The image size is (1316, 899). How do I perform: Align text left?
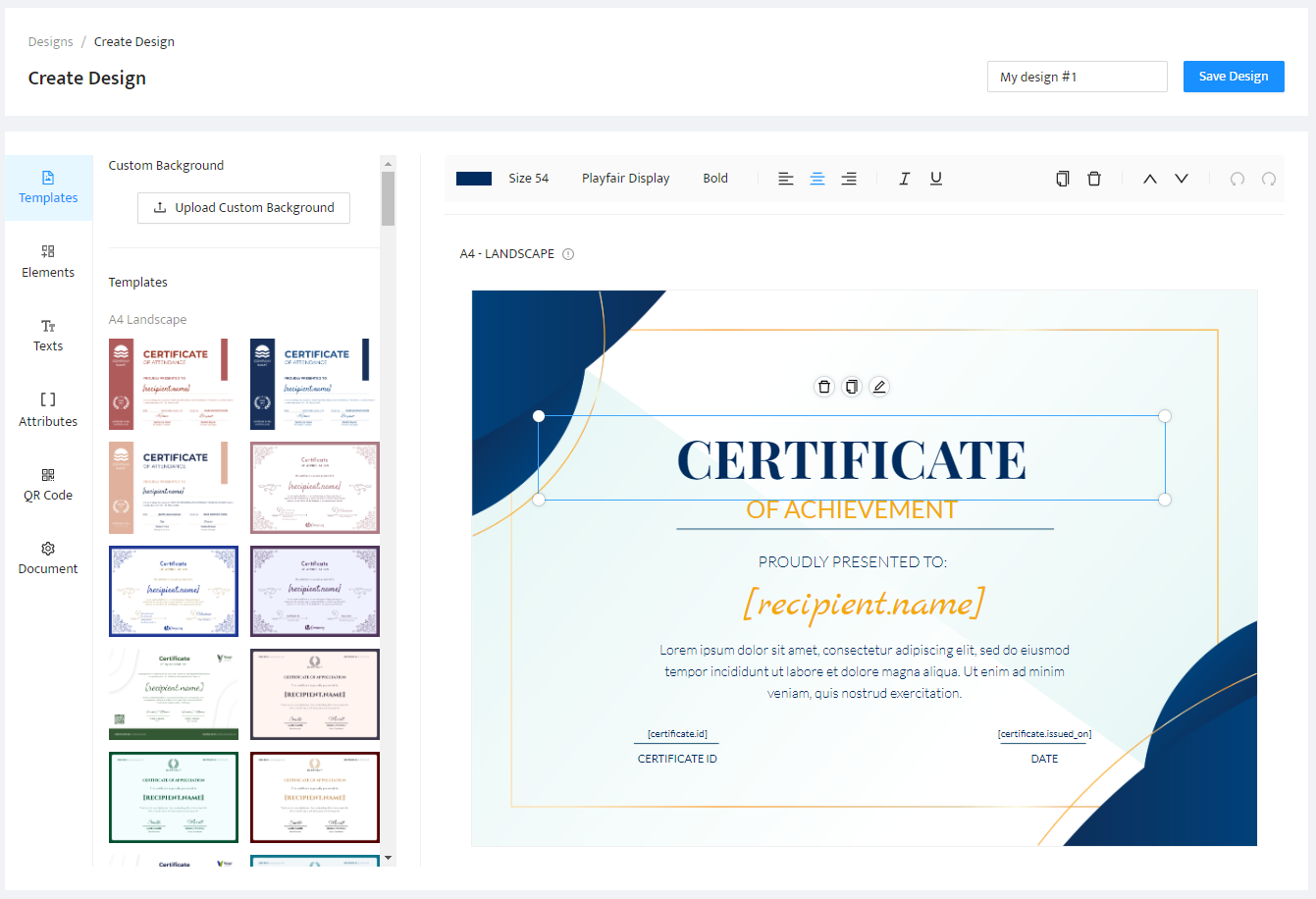tap(786, 179)
